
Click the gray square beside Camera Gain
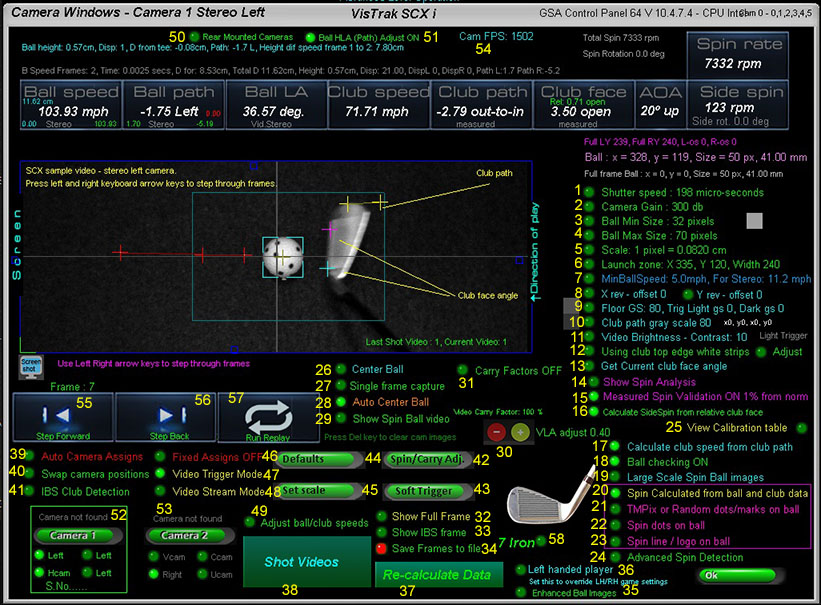tap(755, 219)
